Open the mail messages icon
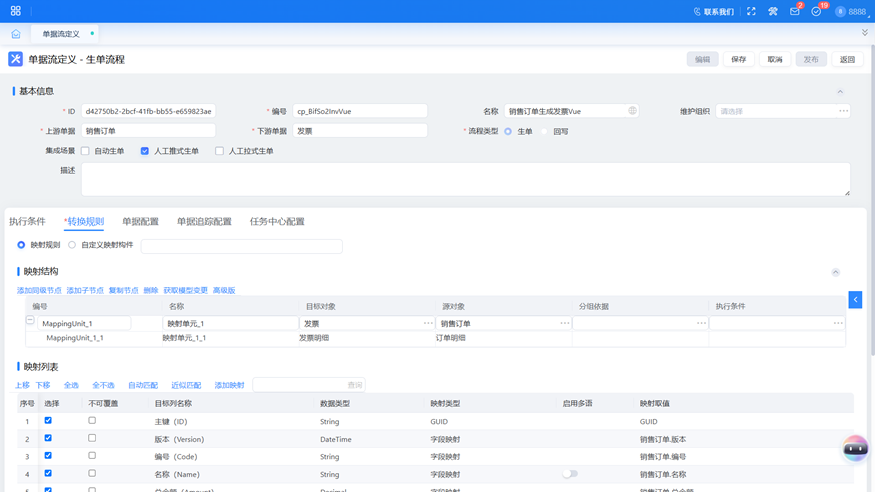Viewport: 875px width, 492px height. [x=795, y=12]
